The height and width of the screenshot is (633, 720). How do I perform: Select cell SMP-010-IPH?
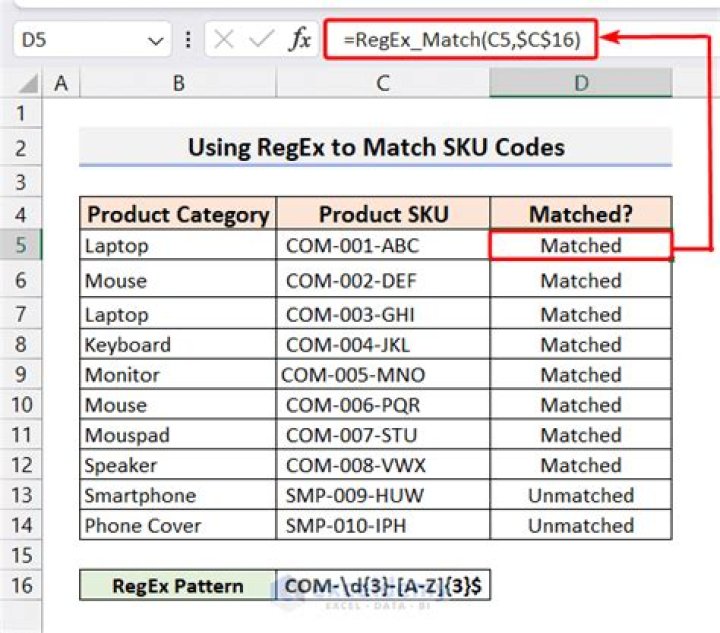coord(383,525)
